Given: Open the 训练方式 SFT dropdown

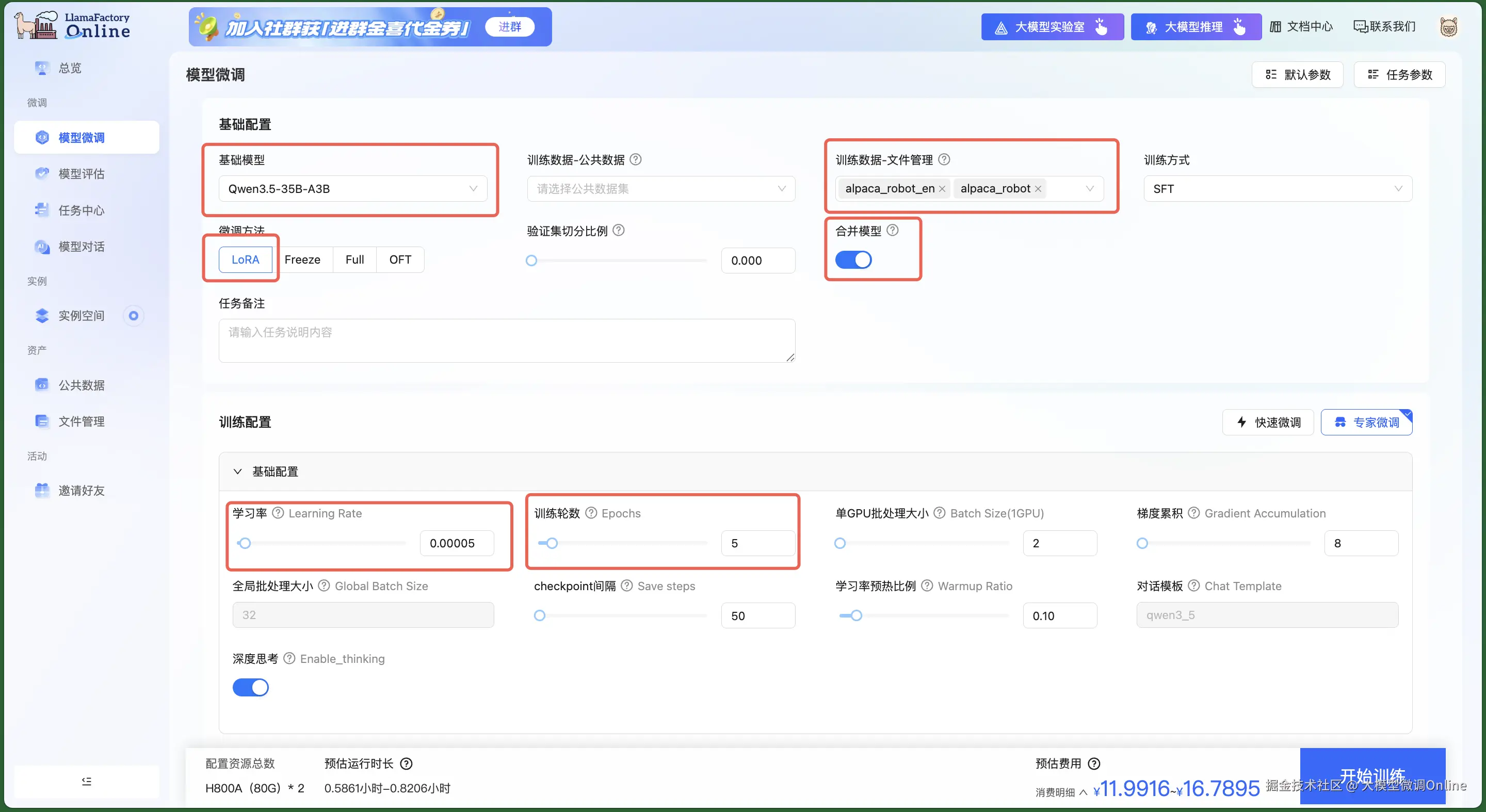Looking at the screenshot, I should pyautogui.click(x=1277, y=189).
